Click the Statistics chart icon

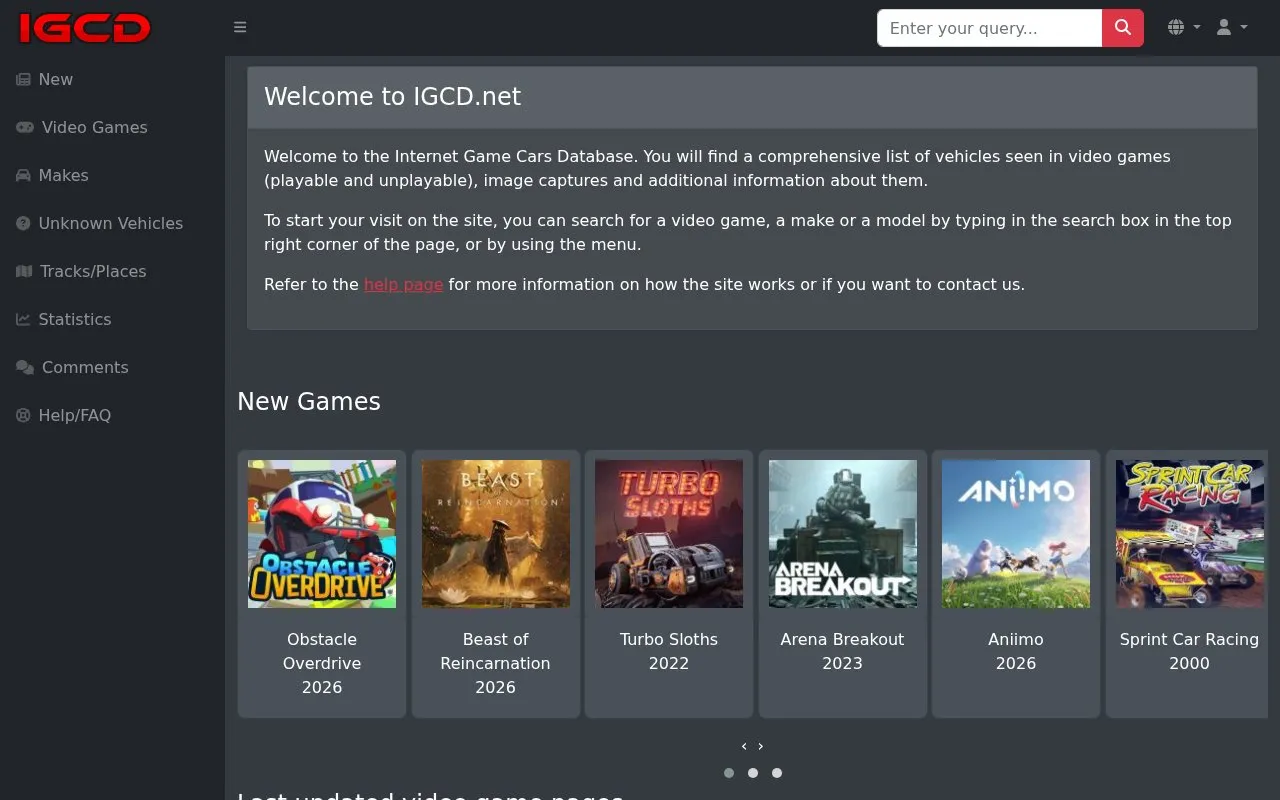coord(23,319)
